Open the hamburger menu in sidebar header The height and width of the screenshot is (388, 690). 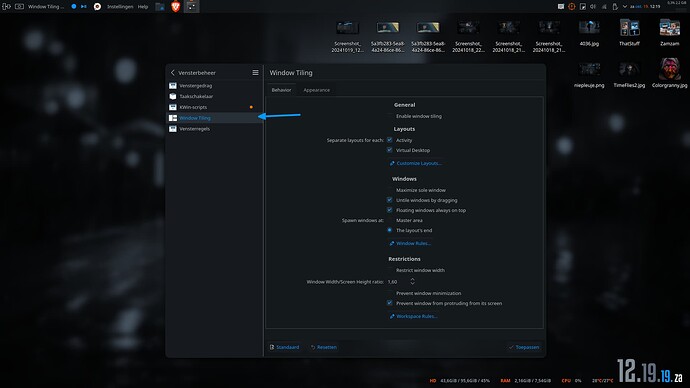pyautogui.click(x=255, y=73)
